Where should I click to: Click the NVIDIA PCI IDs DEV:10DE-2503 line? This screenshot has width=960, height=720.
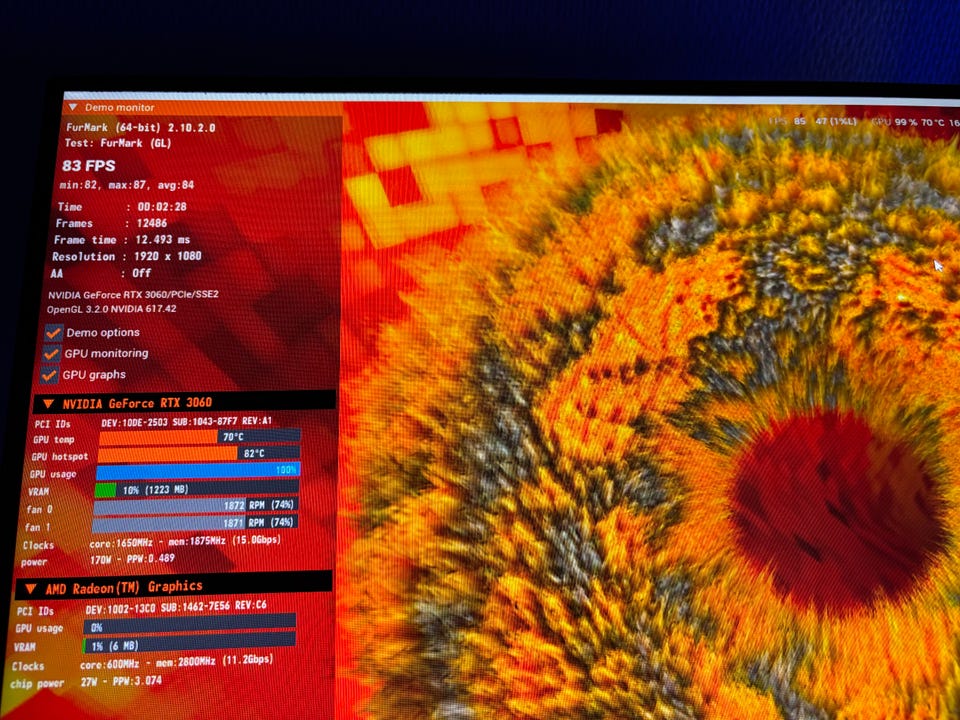coord(153,422)
